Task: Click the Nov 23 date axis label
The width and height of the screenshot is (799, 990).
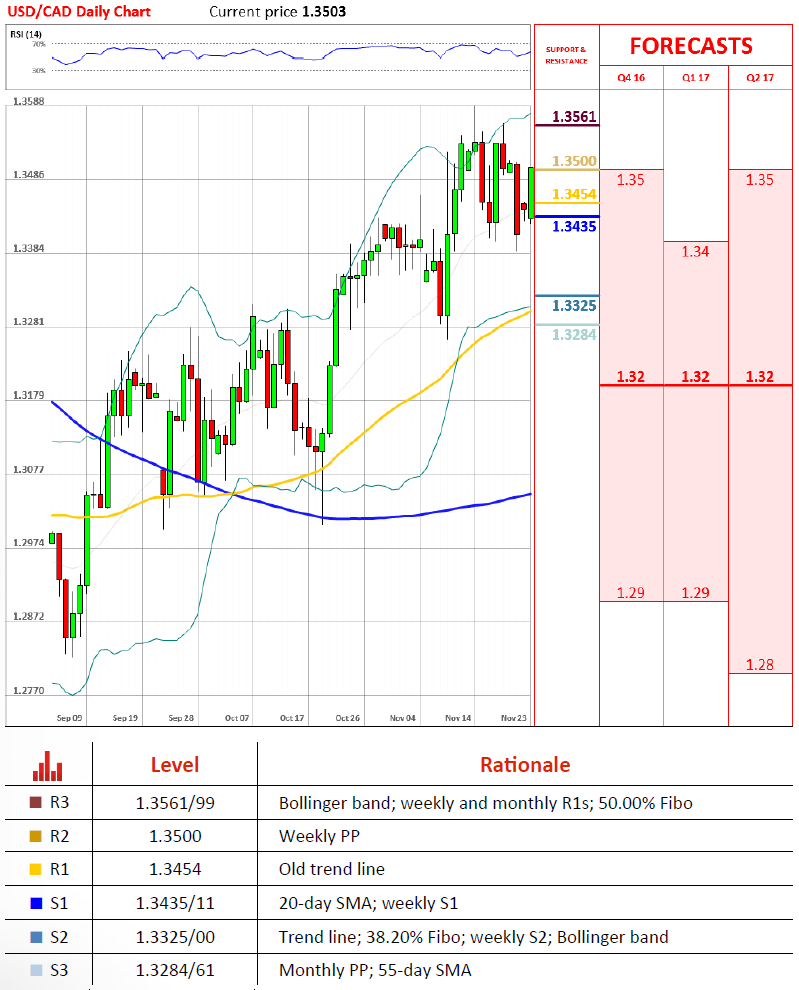Action: [x=514, y=718]
